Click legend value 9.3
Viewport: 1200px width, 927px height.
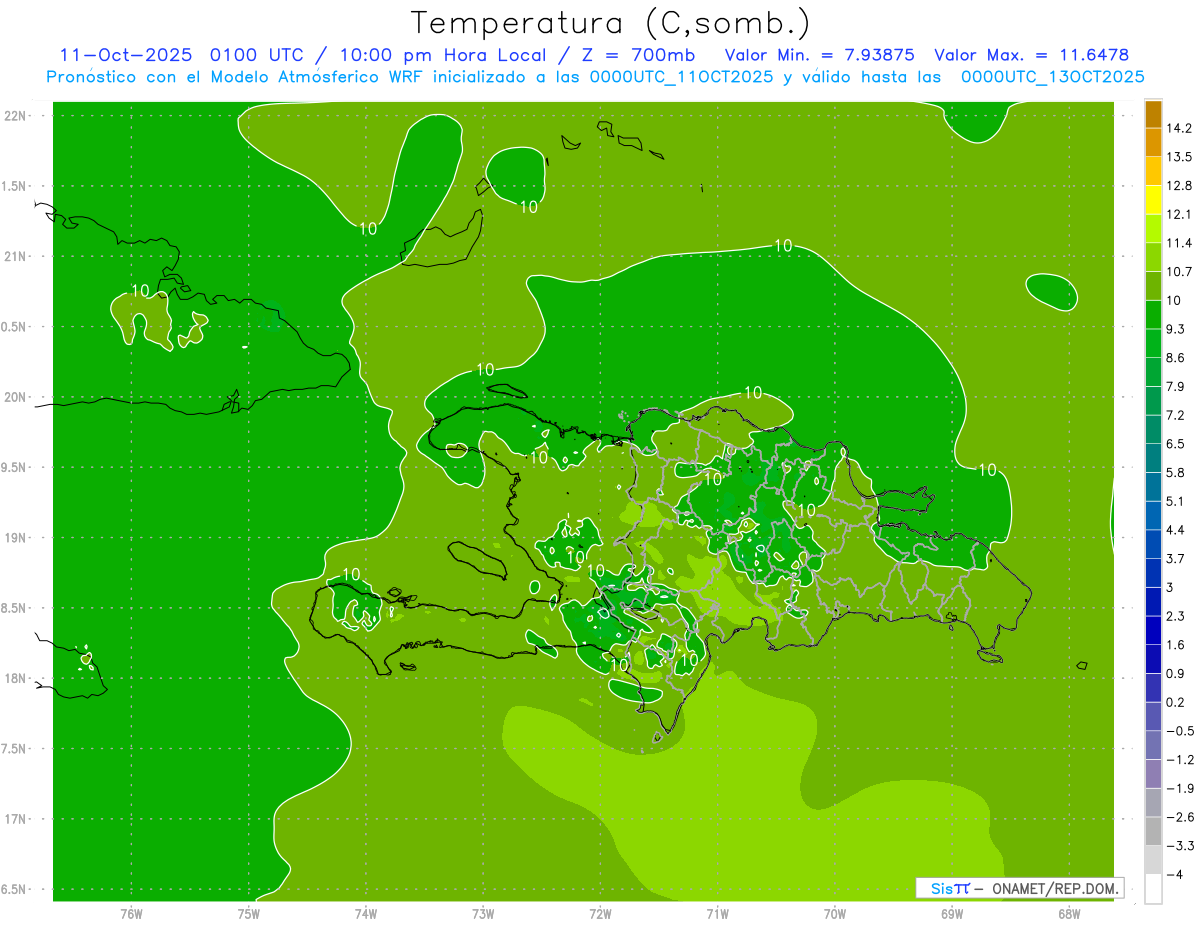tap(1176, 329)
